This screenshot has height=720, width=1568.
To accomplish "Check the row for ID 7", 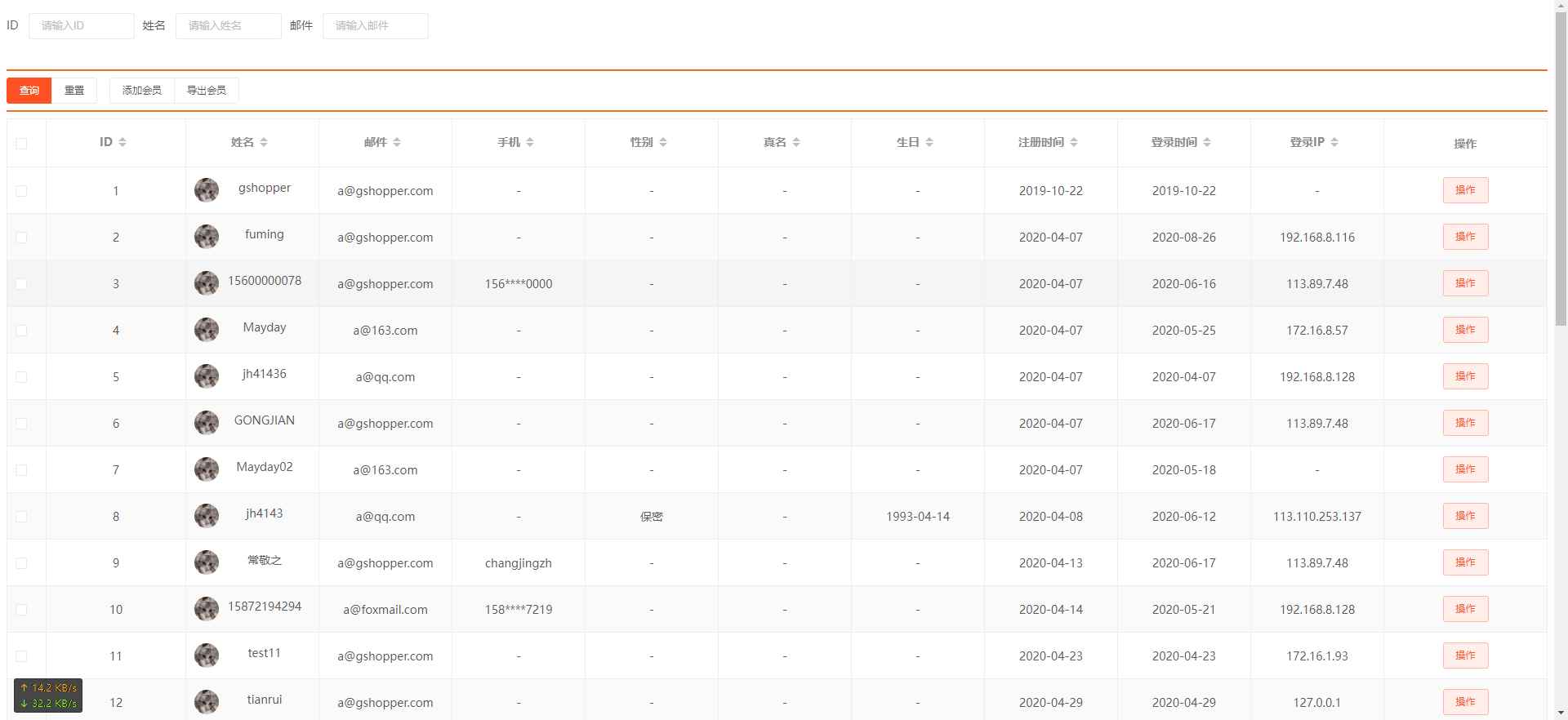I will pyautogui.click(x=21, y=470).
